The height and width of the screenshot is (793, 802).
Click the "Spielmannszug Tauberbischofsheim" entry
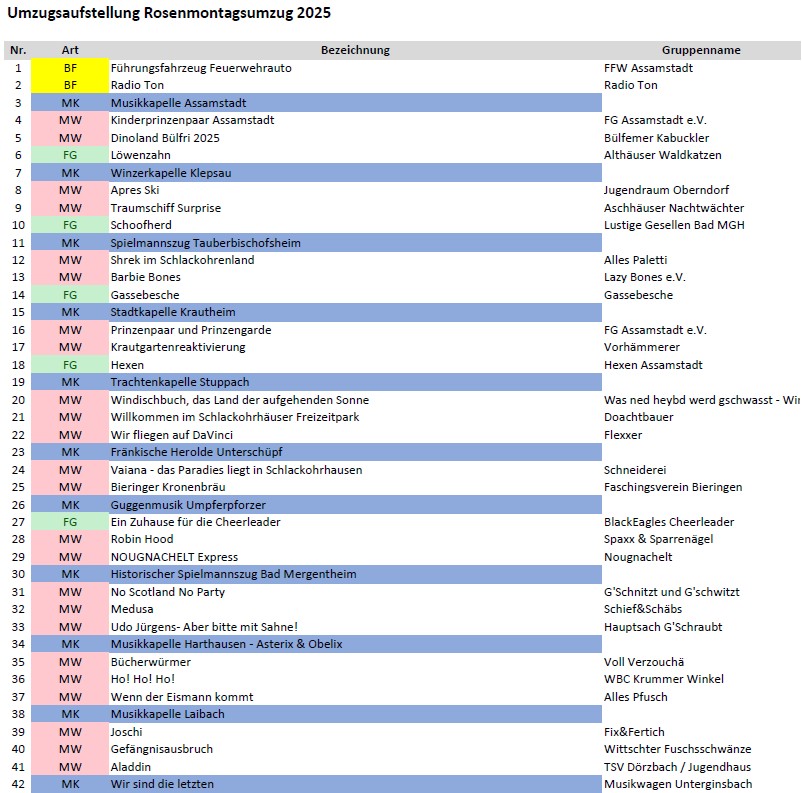click(x=205, y=243)
